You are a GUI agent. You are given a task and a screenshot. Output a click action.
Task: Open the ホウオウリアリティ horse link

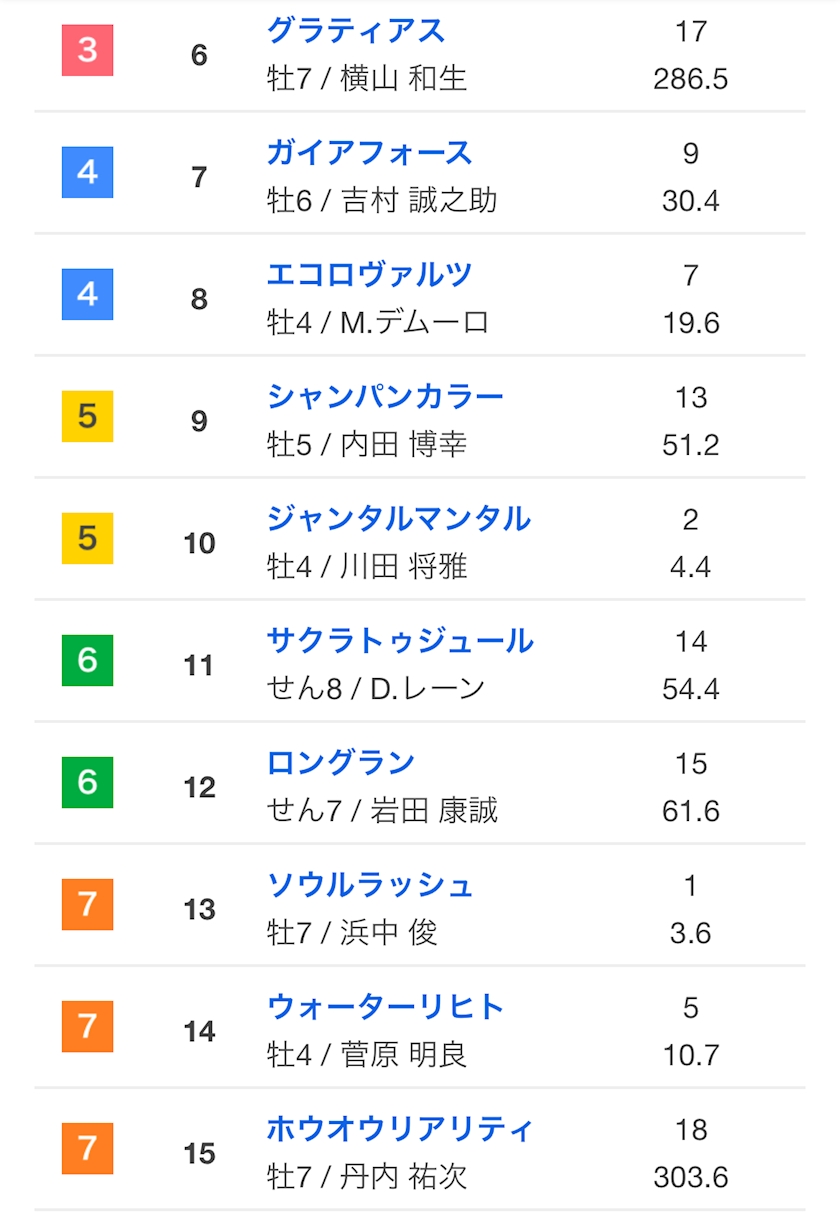[x=399, y=1129]
